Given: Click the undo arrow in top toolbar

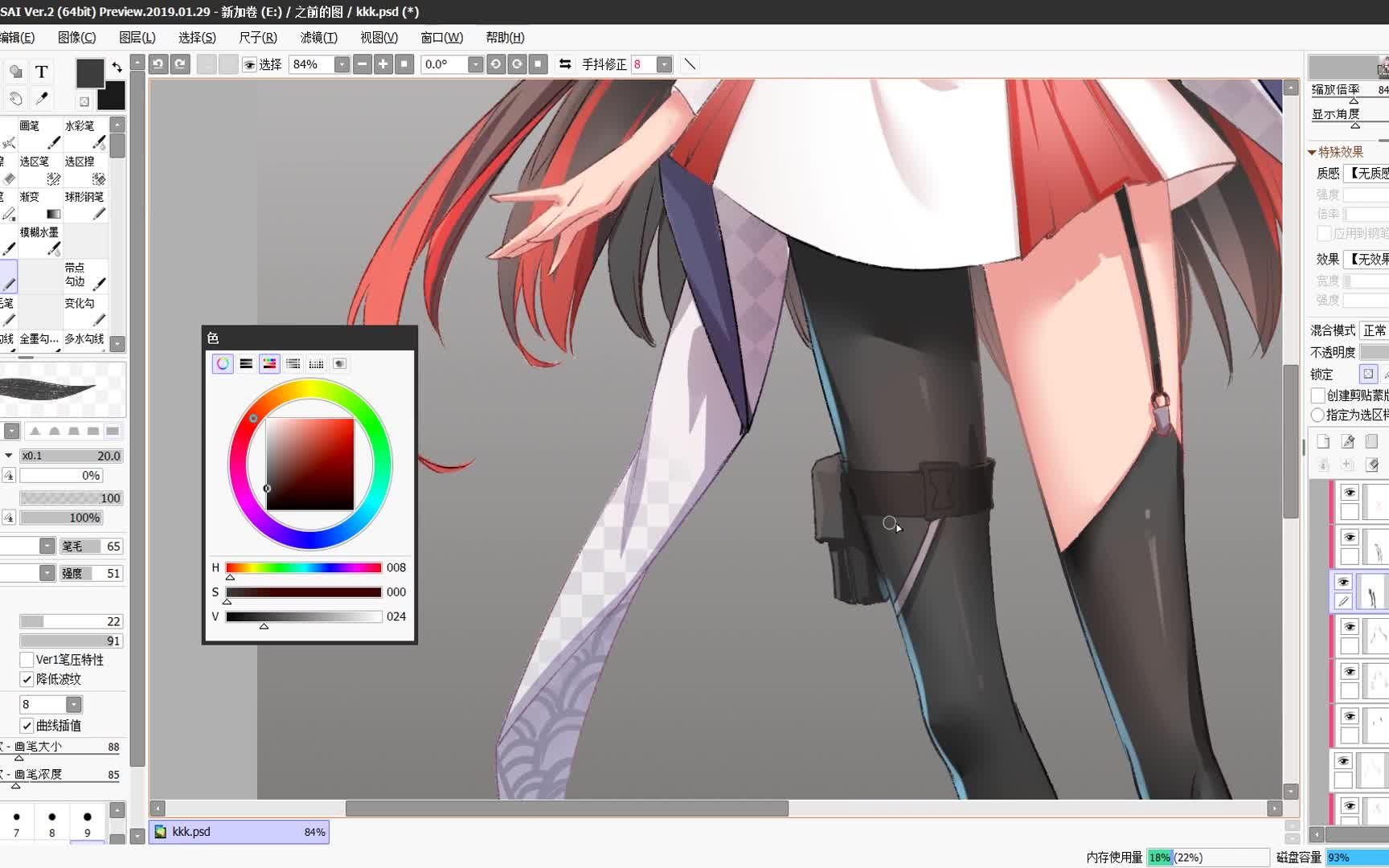Looking at the screenshot, I should tap(158, 64).
